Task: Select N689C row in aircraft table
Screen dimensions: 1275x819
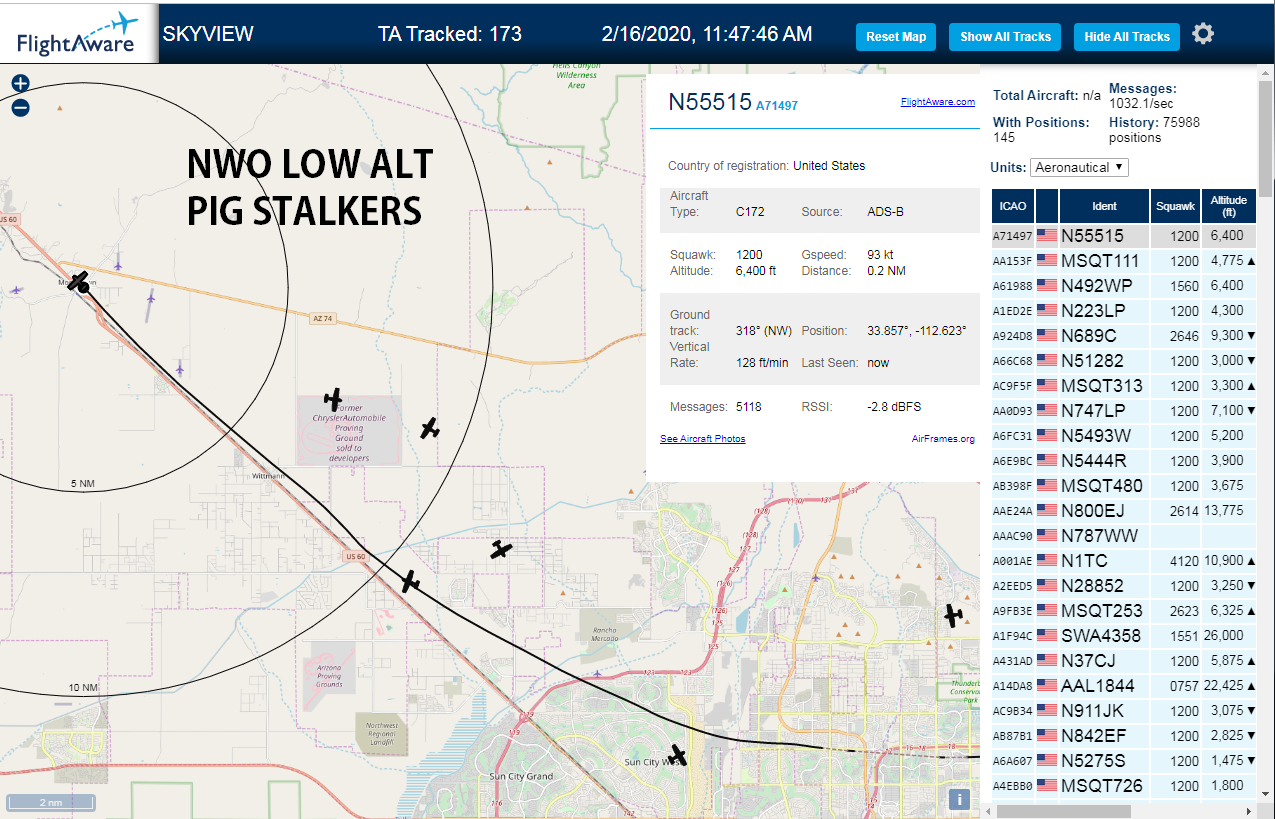Action: point(1124,336)
